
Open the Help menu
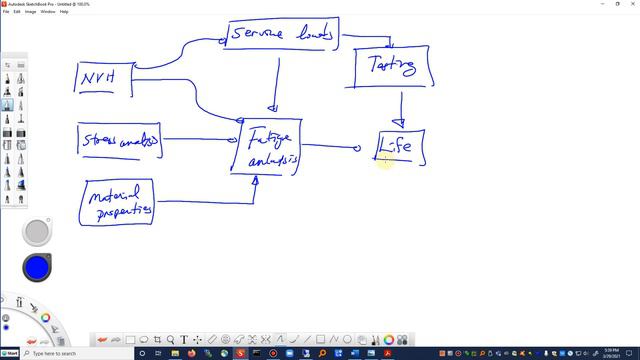[64, 12]
